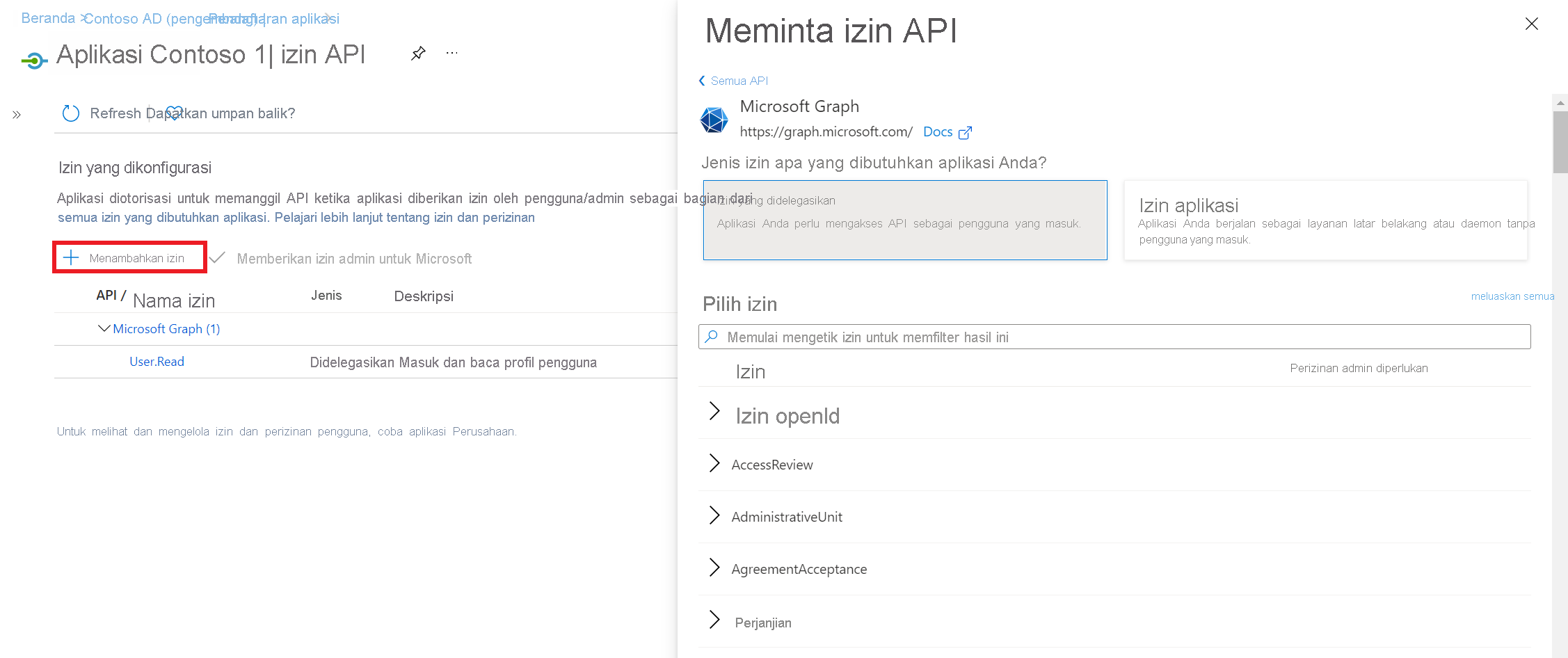Open the more options ellipsis menu
Viewport: 1568px width, 658px height.
coord(452,53)
